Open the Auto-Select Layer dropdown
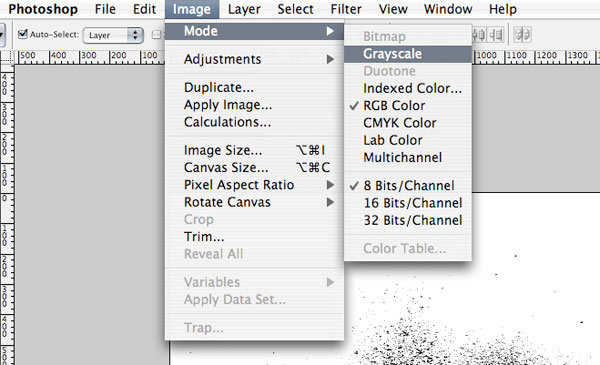 pyautogui.click(x=113, y=35)
